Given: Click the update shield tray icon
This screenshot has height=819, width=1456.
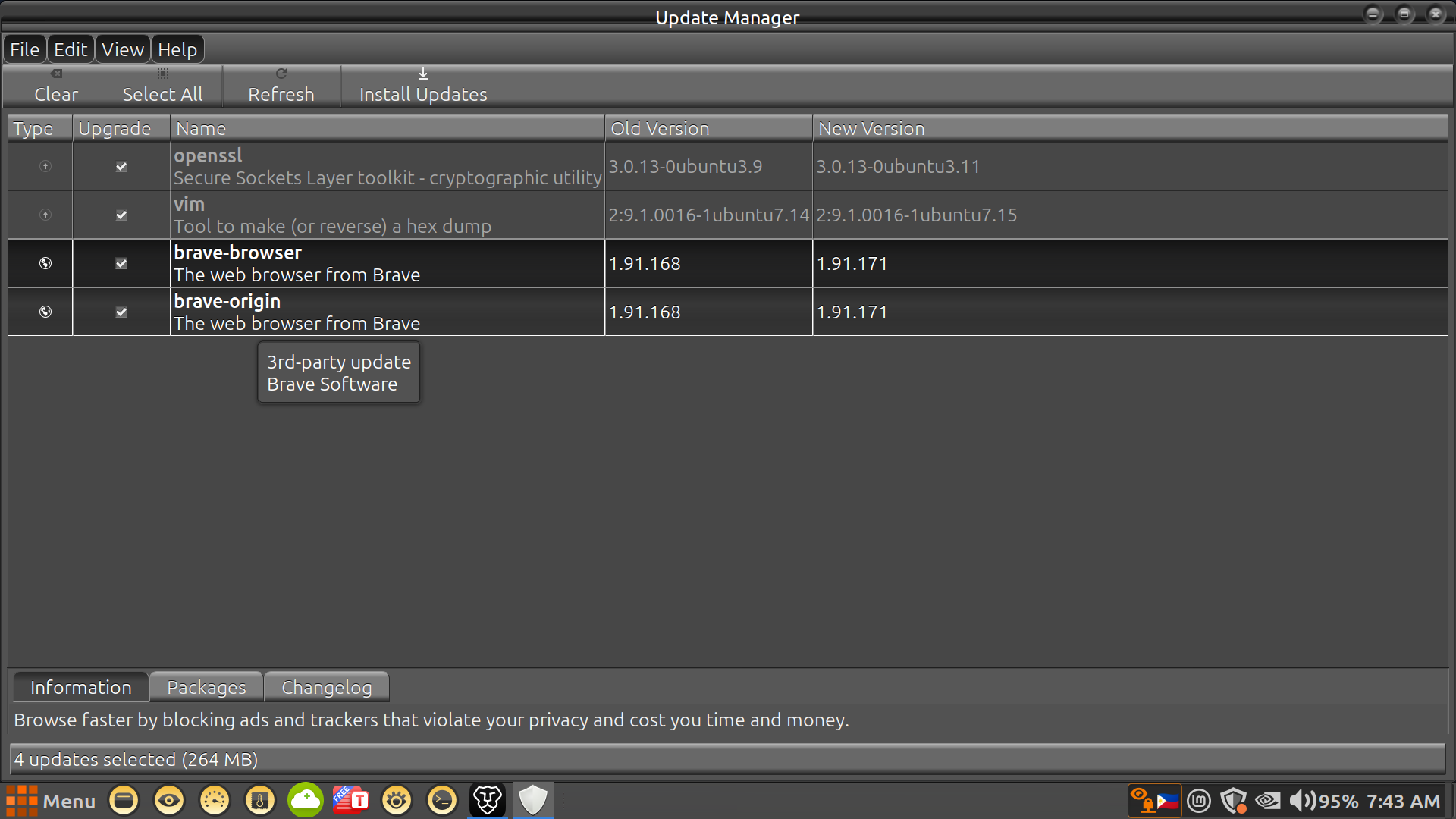Looking at the screenshot, I should tap(1234, 801).
